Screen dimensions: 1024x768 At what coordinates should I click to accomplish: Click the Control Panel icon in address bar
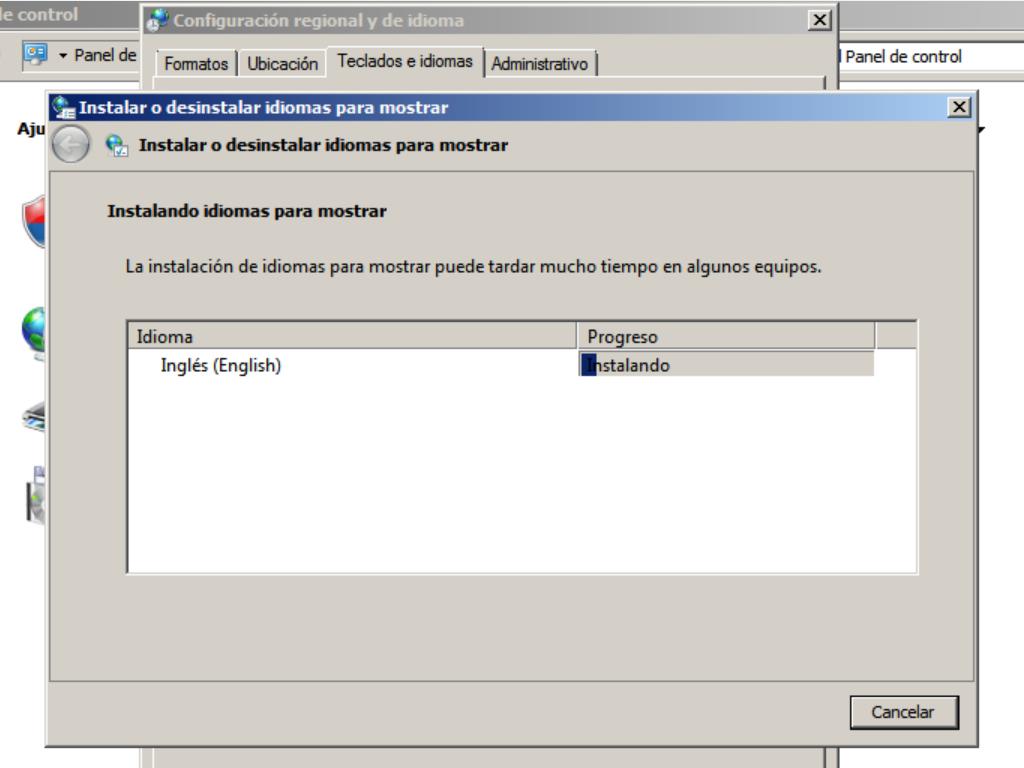click(x=33, y=56)
